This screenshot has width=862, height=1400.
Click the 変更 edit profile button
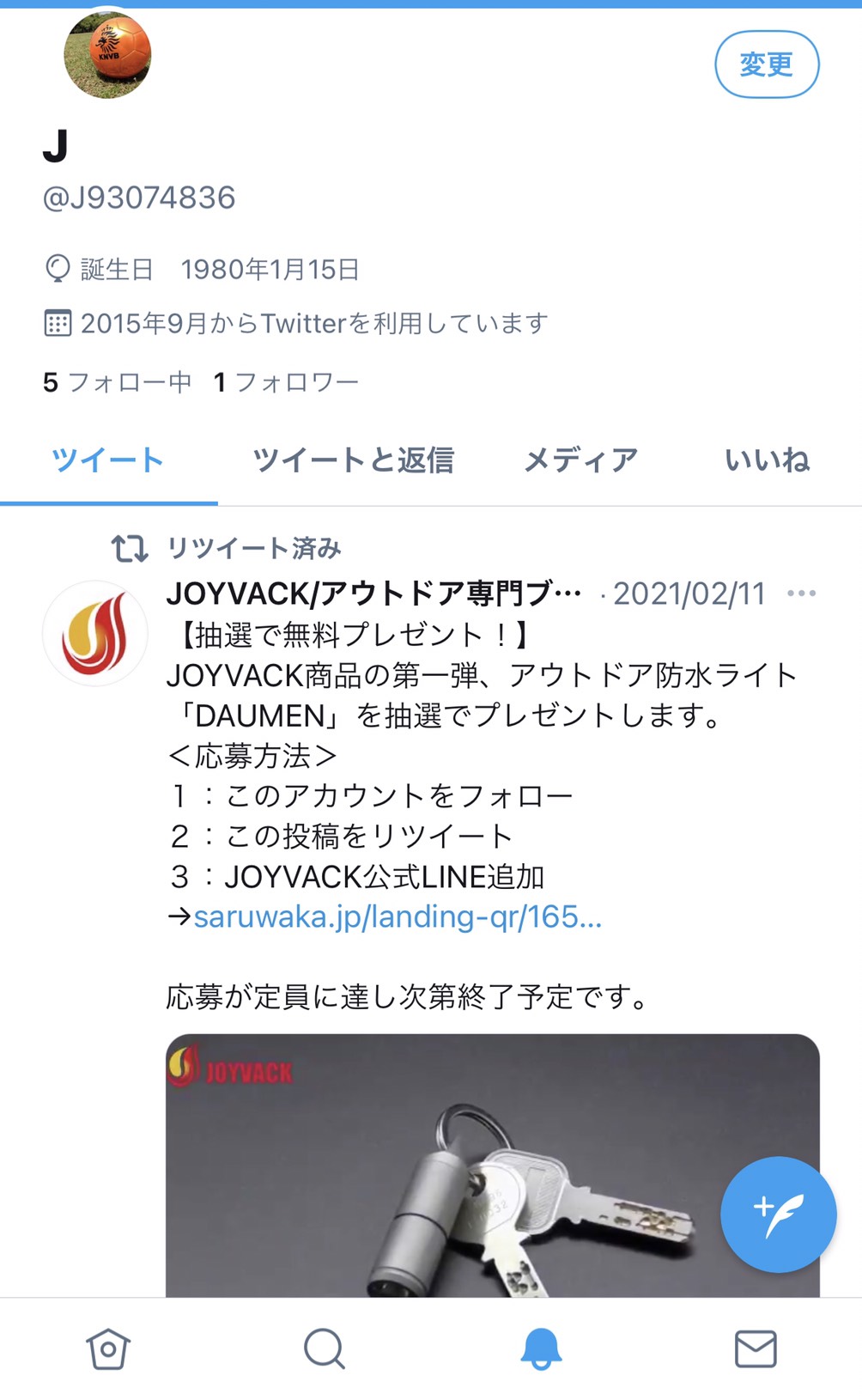point(767,64)
